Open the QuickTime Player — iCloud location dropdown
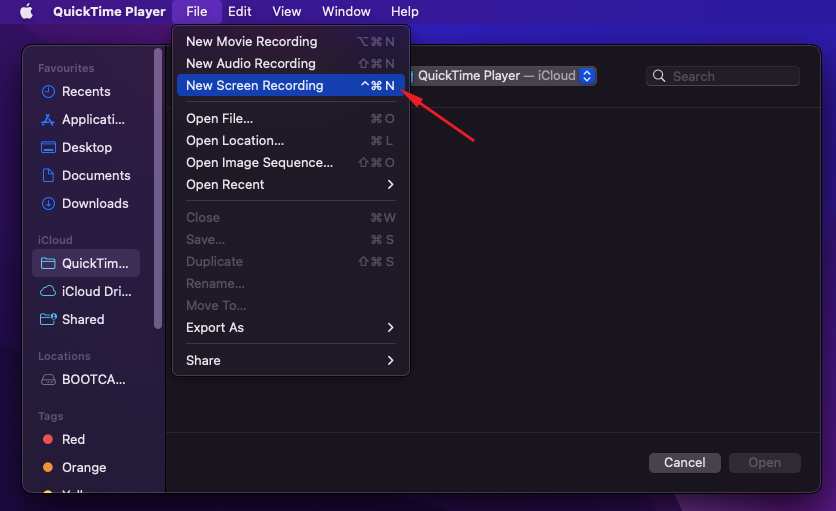This screenshot has height=511, width=836. [503, 76]
